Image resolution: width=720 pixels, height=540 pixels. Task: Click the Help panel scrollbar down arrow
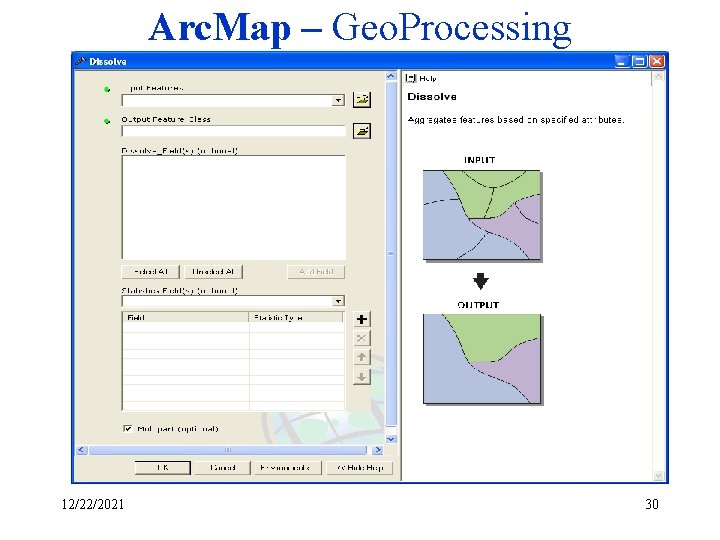tap(658, 475)
